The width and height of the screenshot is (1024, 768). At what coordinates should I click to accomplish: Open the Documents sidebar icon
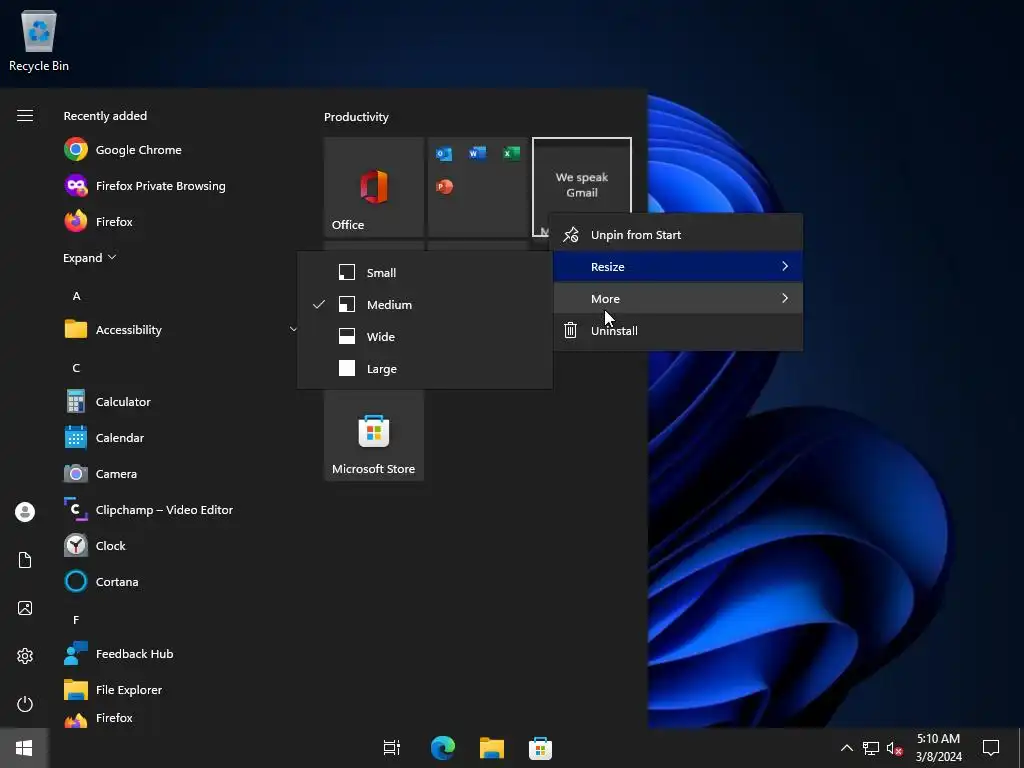coord(25,560)
